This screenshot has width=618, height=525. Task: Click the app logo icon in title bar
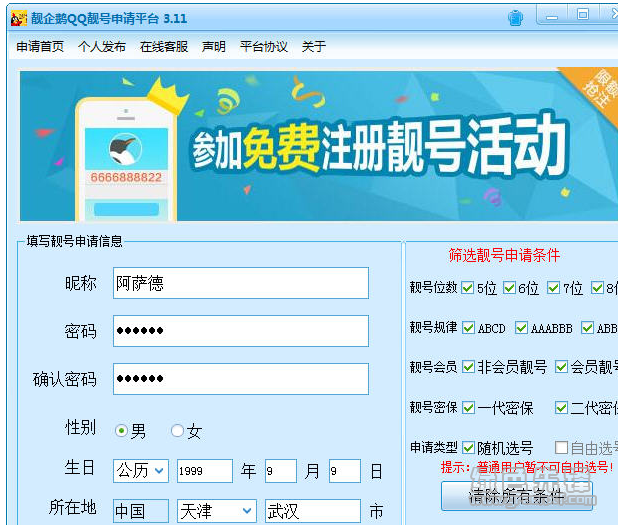(x=19, y=19)
